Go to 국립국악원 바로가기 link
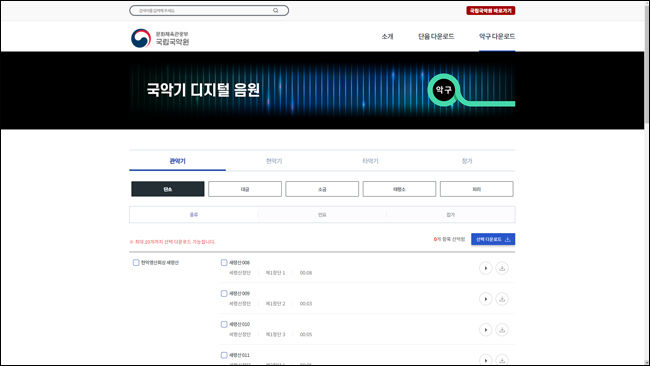 coord(490,10)
